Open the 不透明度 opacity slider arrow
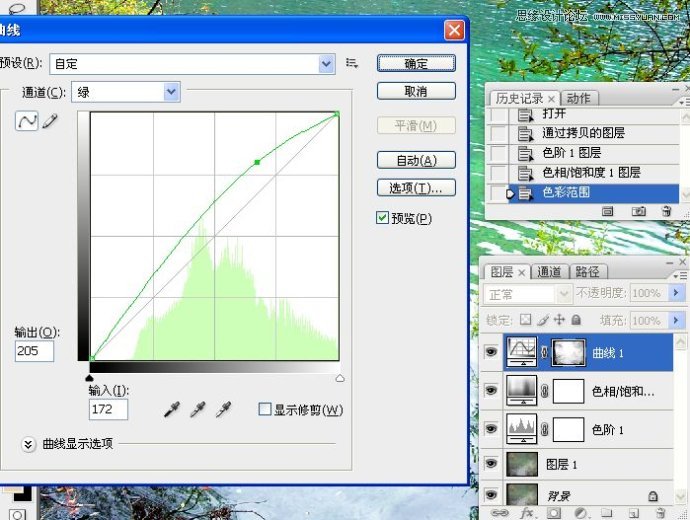 (x=676, y=293)
